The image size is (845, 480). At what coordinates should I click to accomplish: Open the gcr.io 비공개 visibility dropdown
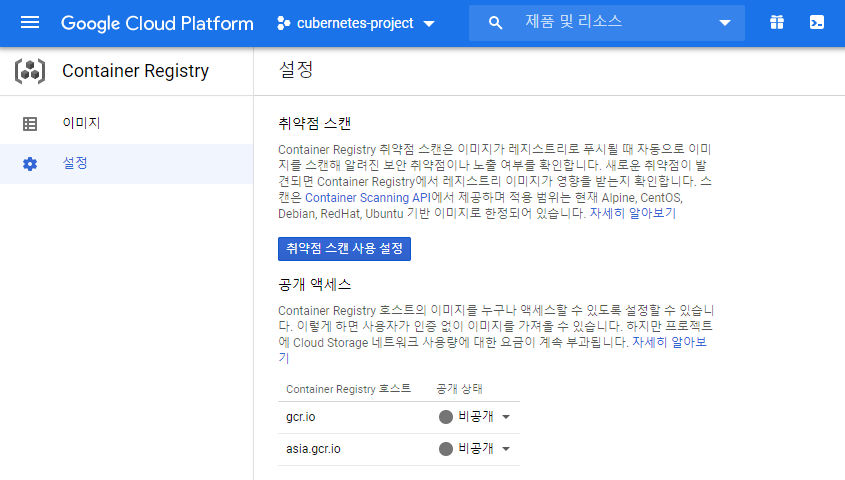(475, 417)
